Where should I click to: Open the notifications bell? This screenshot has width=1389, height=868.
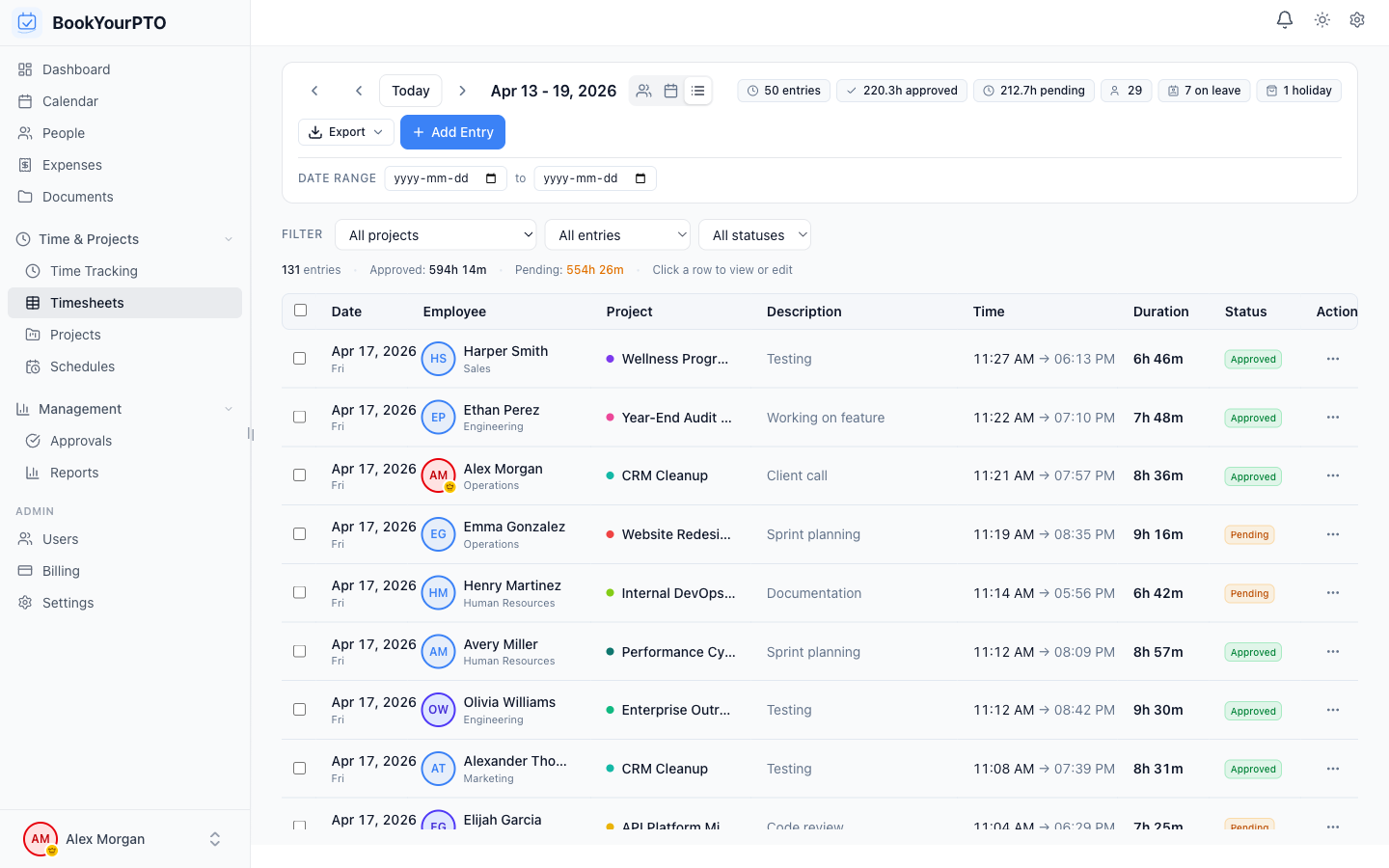pos(1284,19)
